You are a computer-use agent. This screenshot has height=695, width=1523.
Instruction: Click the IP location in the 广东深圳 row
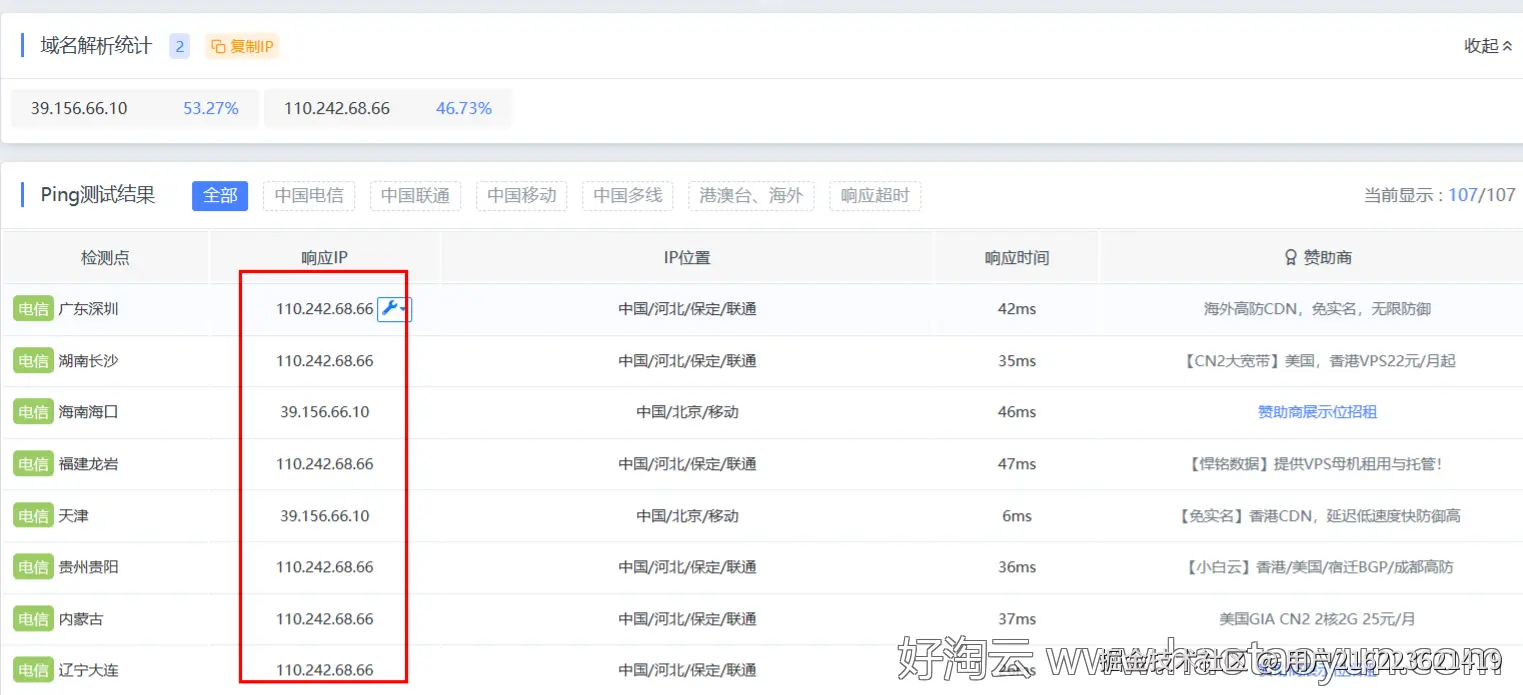687,309
